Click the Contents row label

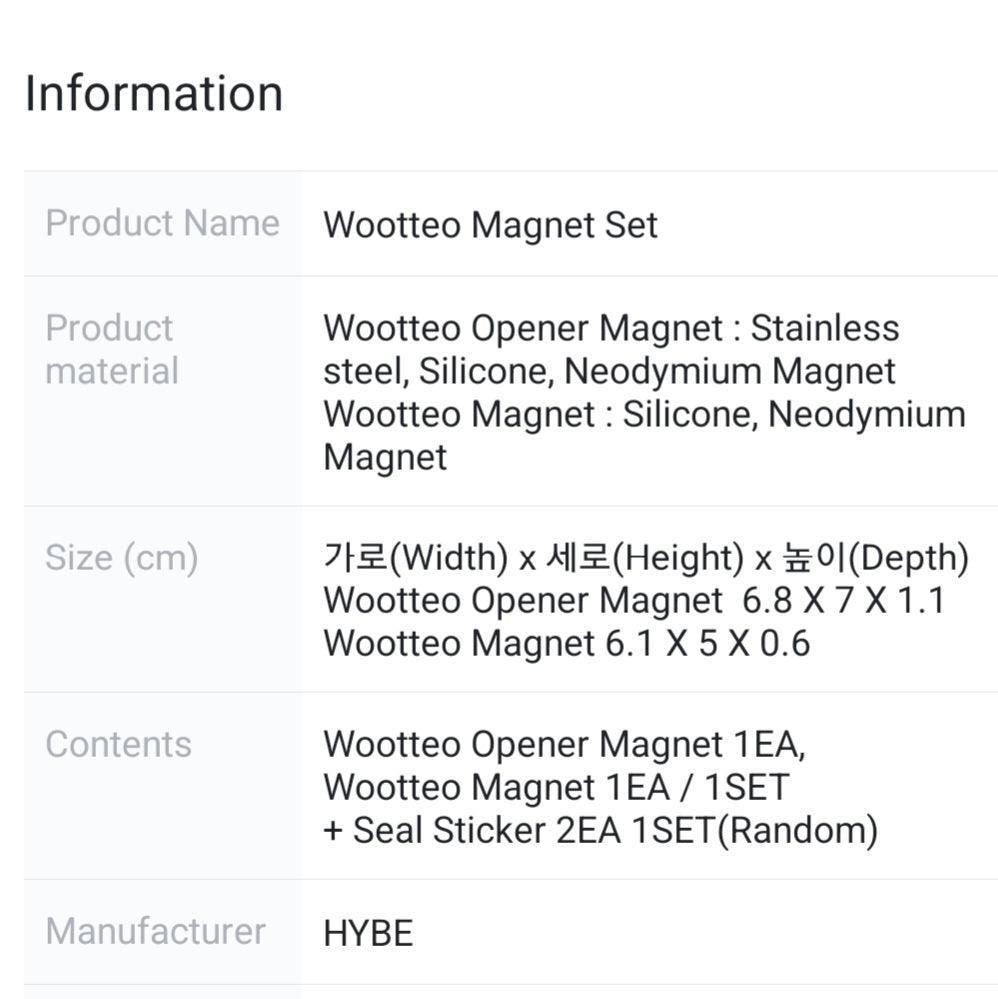[118, 744]
